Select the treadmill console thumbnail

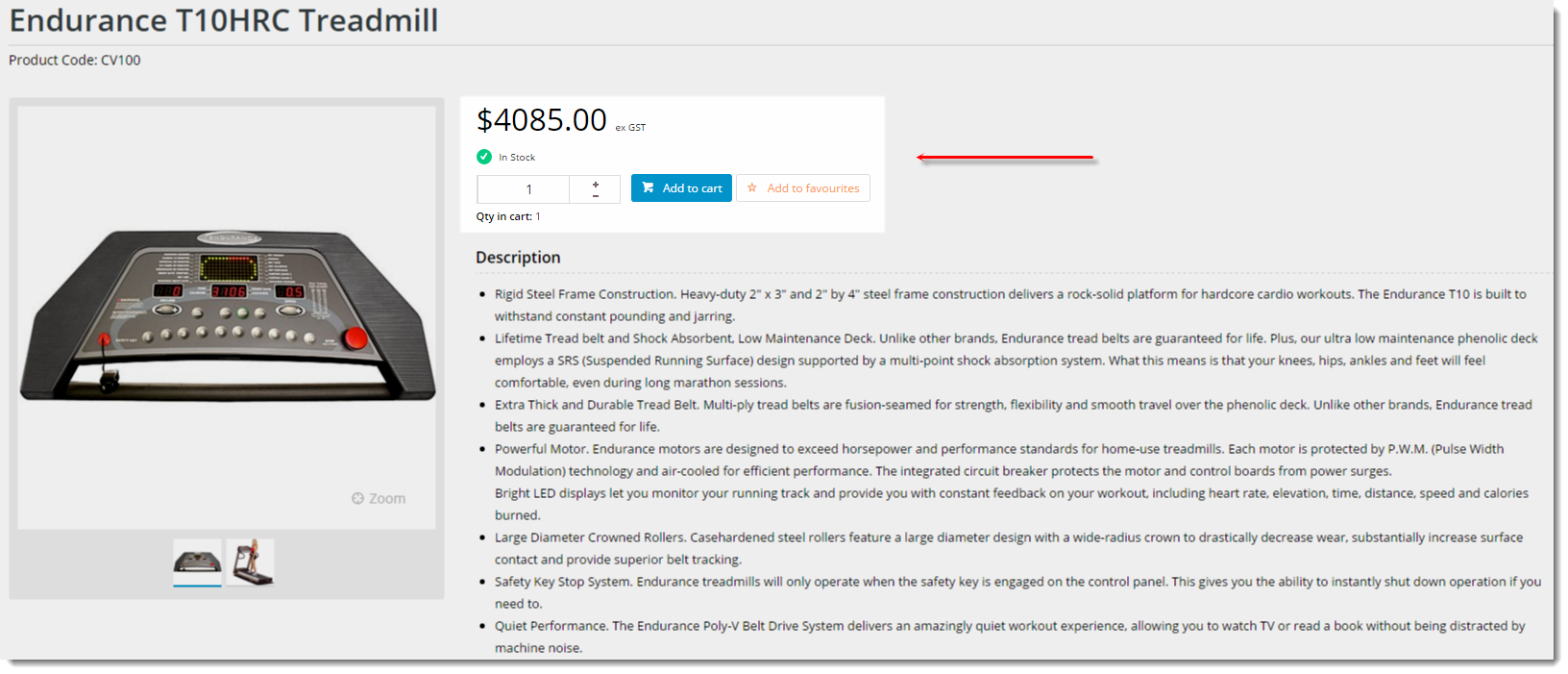click(x=197, y=562)
